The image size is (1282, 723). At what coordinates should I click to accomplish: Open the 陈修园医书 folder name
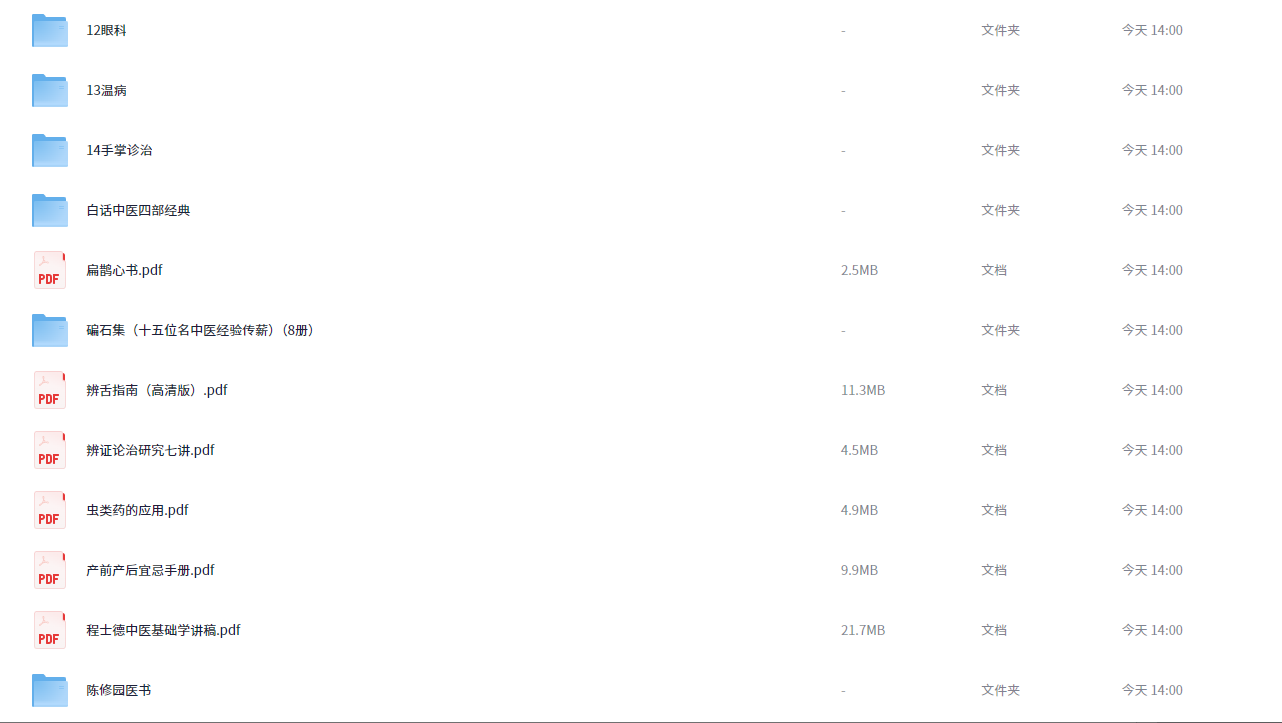119,690
